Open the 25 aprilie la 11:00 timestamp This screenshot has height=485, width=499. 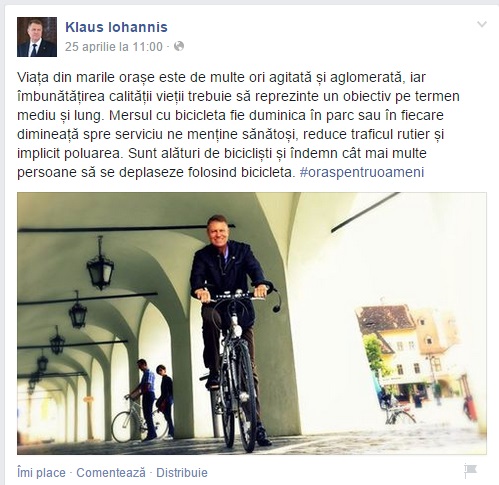tap(114, 47)
